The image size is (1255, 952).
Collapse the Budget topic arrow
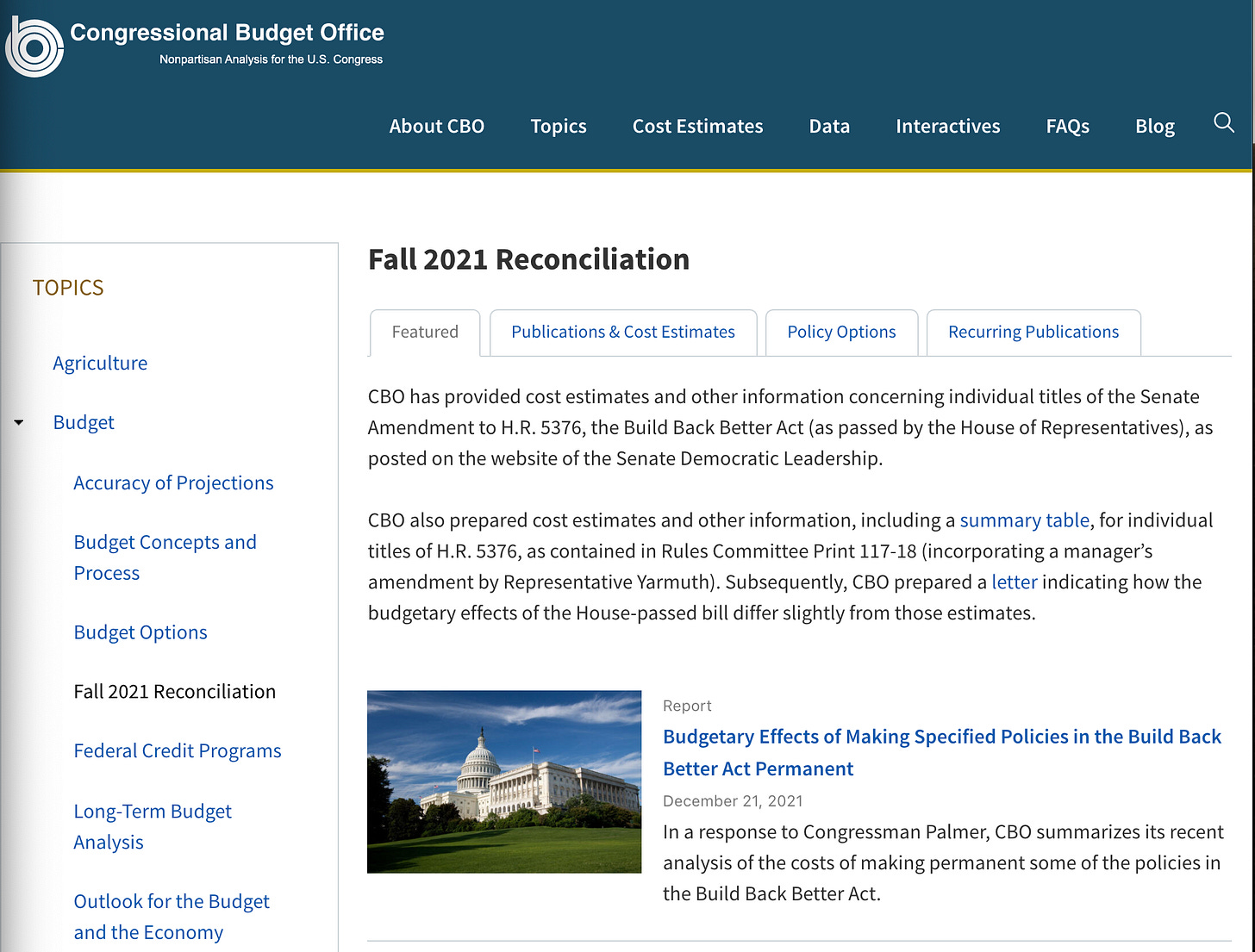(x=19, y=423)
